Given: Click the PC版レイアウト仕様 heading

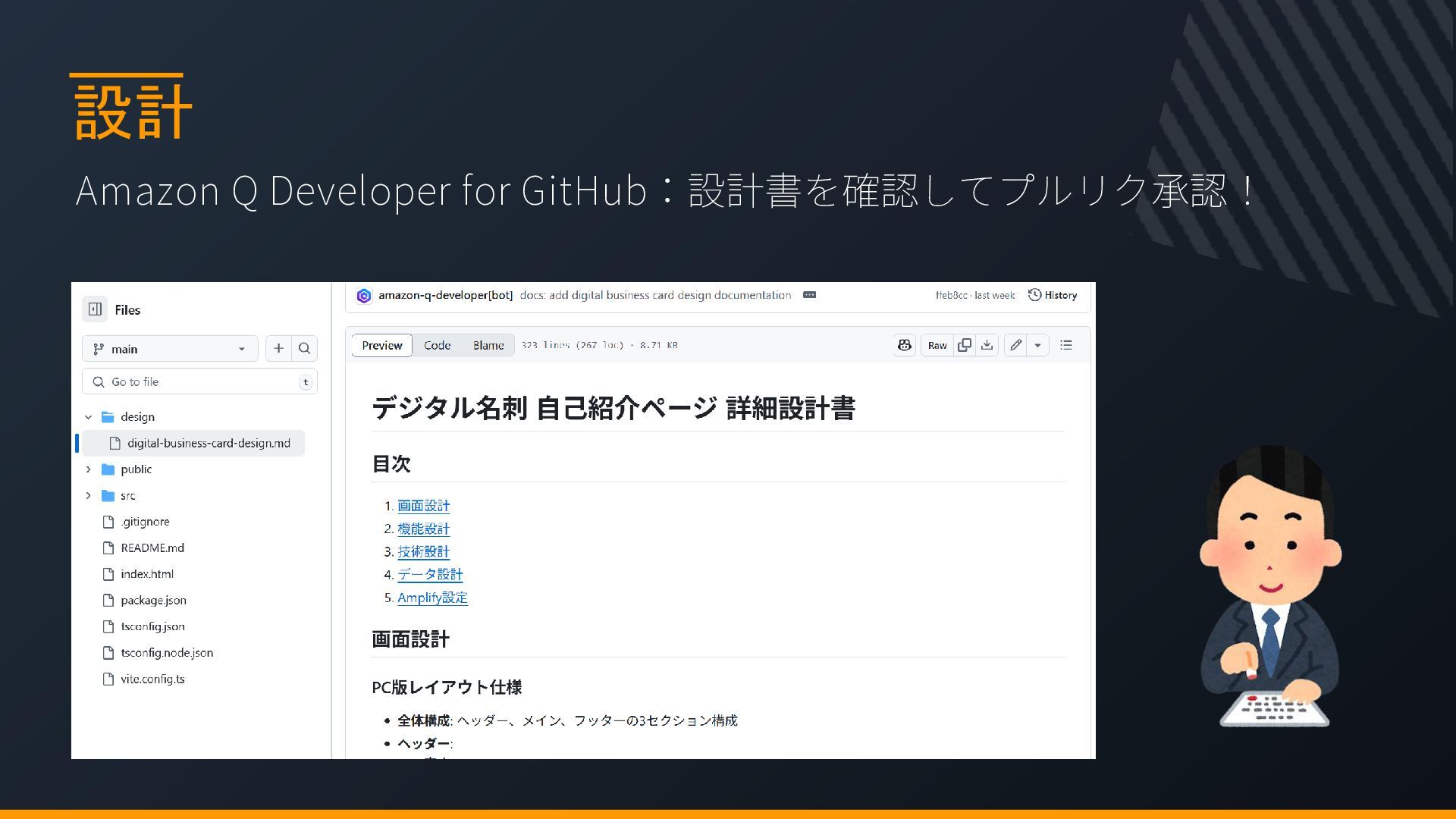Looking at the screenshot, I should tap(447, 687).
